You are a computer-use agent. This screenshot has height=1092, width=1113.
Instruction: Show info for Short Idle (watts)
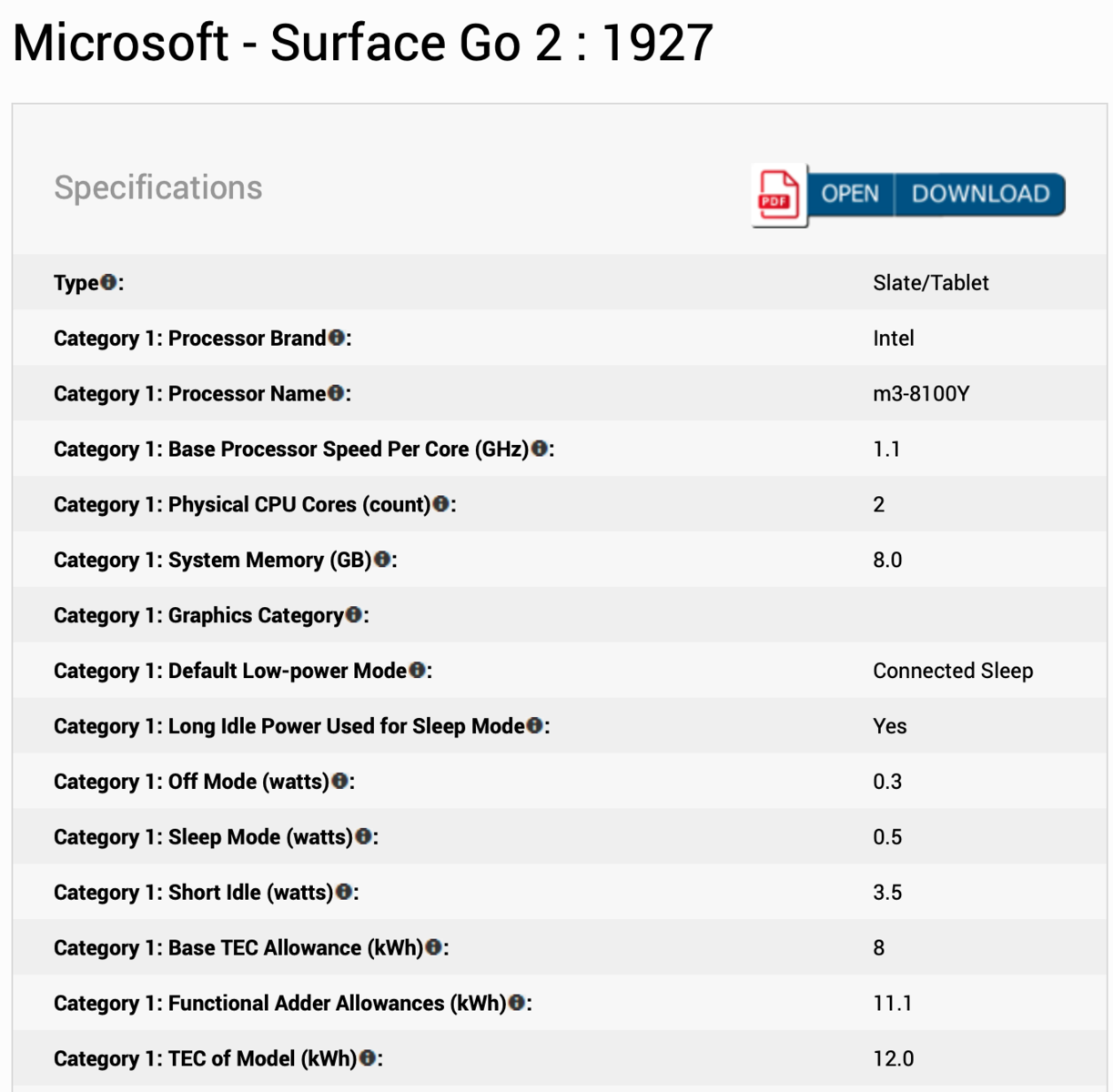(x=345, y=893)
